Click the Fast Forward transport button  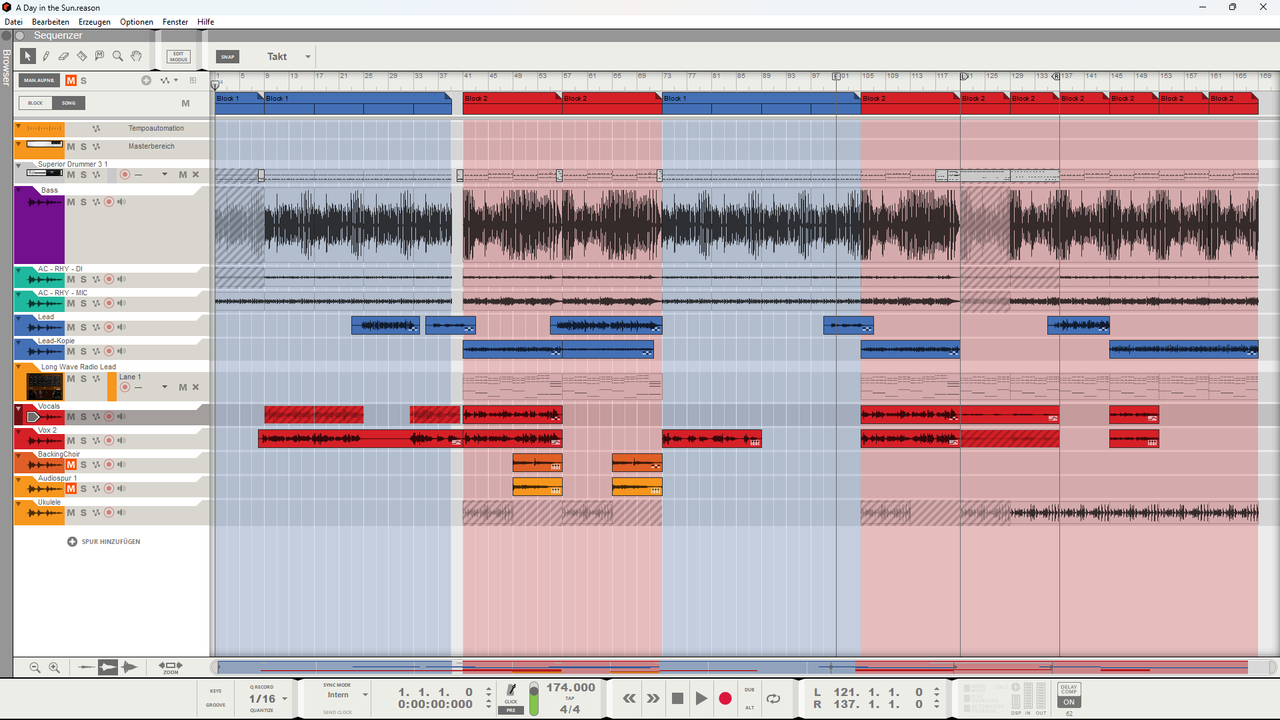pos(653,698)
